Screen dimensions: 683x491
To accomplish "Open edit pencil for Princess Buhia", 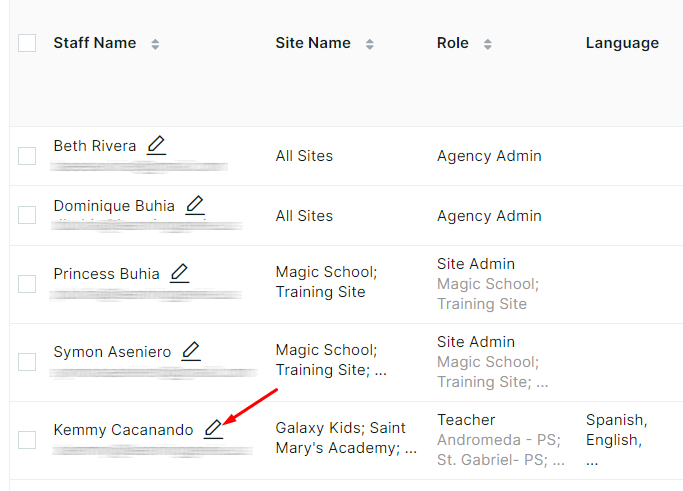I will tap(179, 273).
